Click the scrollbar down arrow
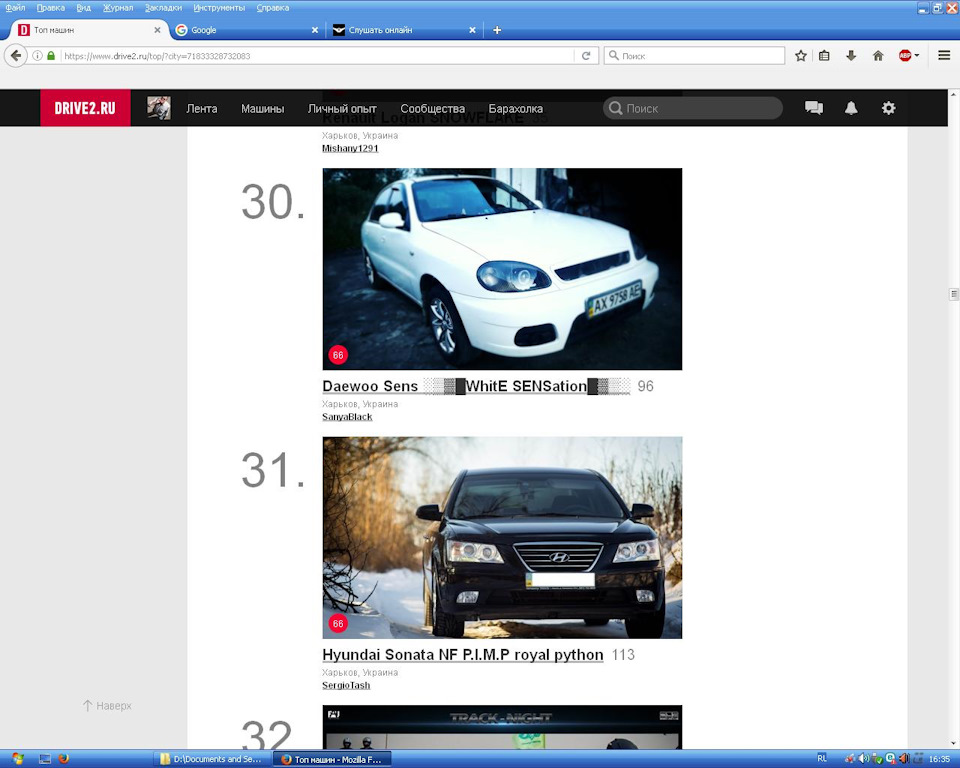The width and height of the screenshot is (960, 768). tap(954, 744)
